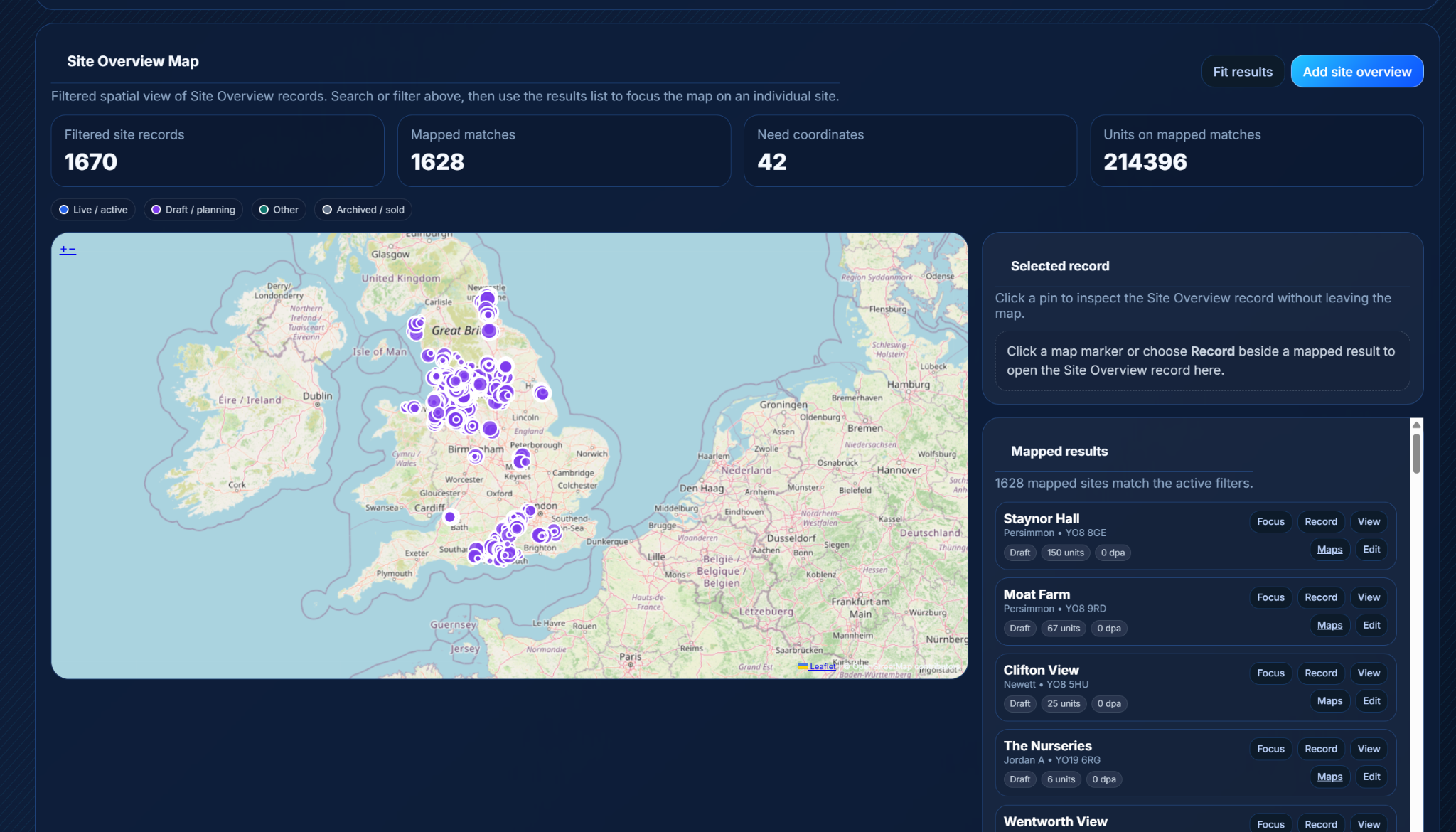Click the mapped results scrollbar thumb
Viewport: 1456px width, 832px height.
[x=1416, y=454]
